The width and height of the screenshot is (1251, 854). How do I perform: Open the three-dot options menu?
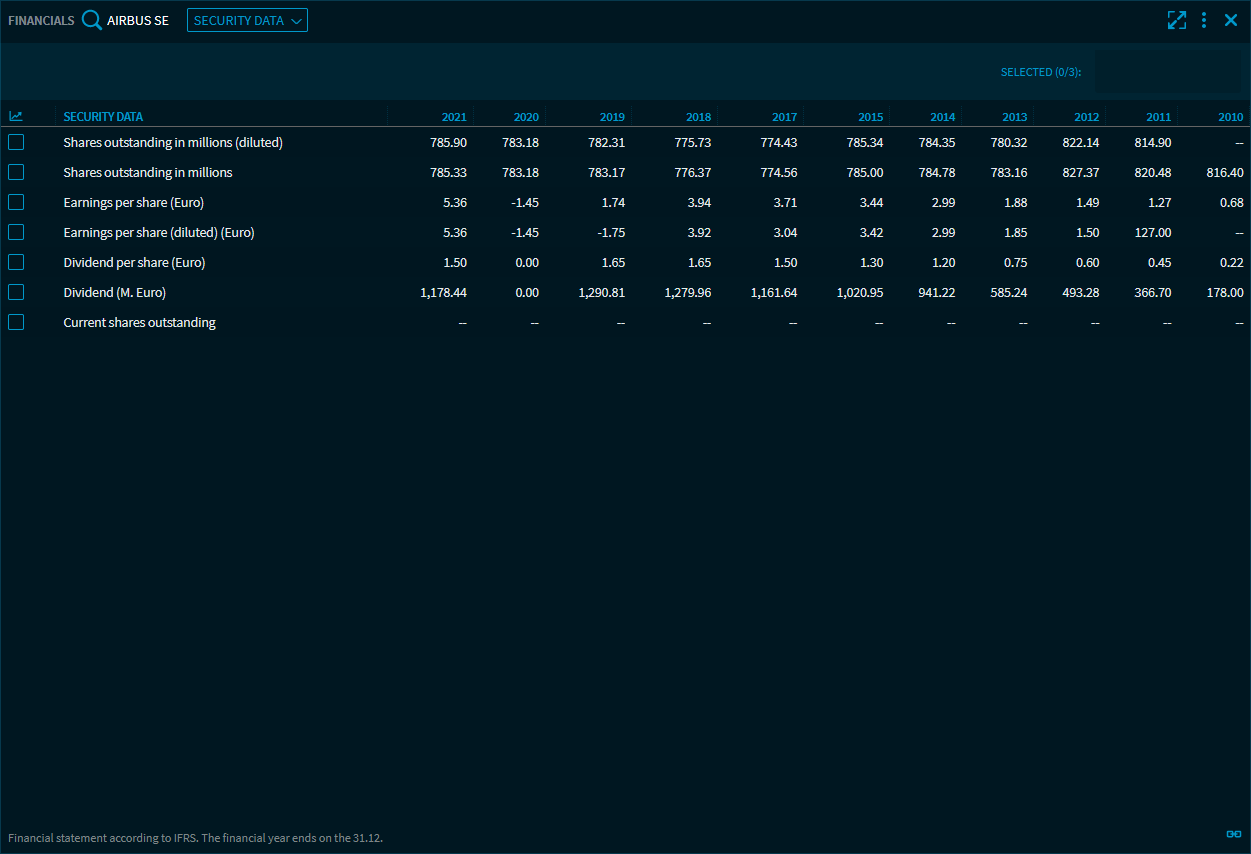(x=1204, y=20)
